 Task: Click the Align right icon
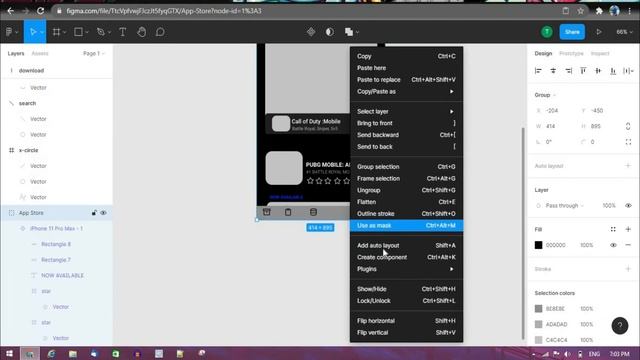pyautogui.click(x=568, y=71)
